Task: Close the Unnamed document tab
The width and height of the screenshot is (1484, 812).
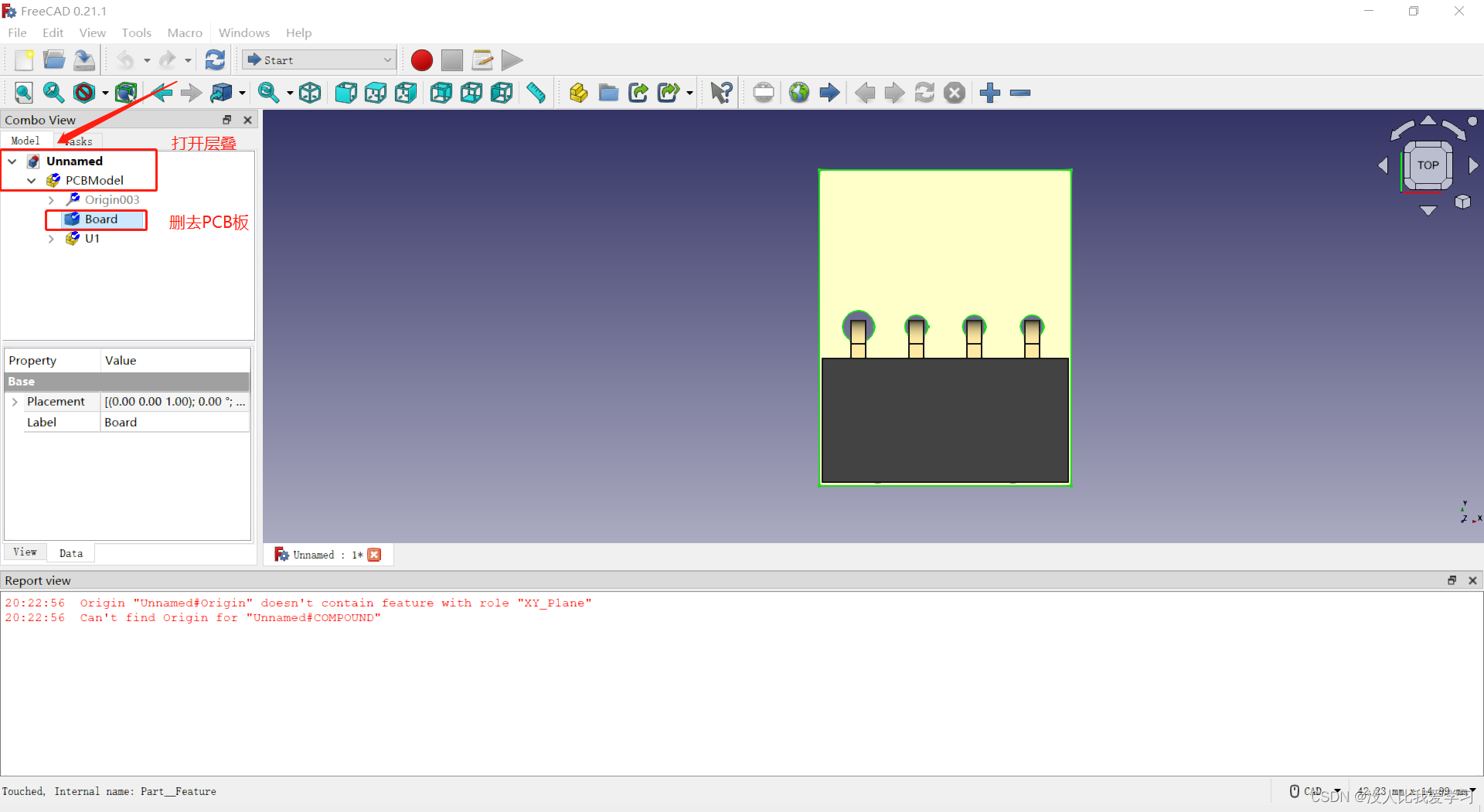Action: [375, 555]
